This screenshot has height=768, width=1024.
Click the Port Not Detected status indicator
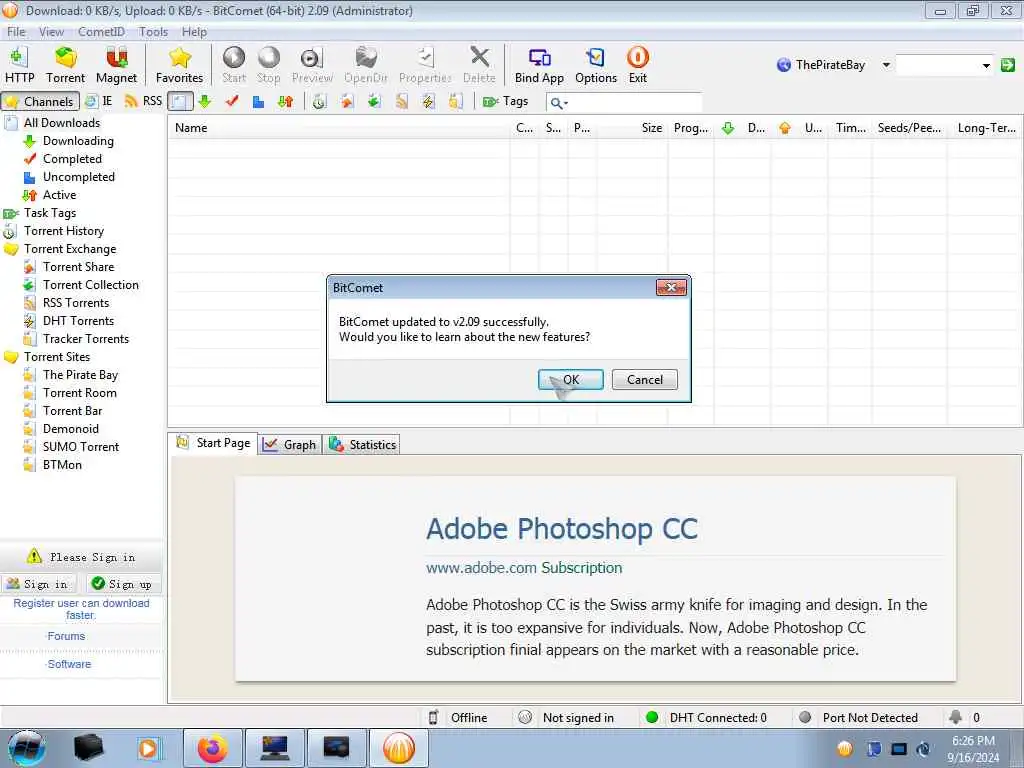pyautogui.click(x=859, y=718)
